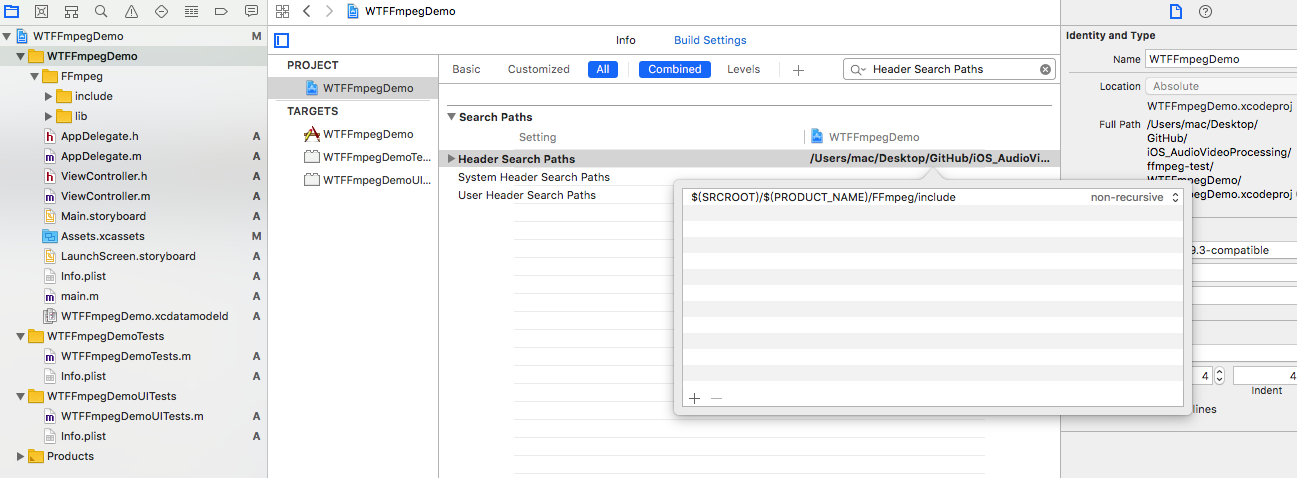Open the Location Absolute dropdown
Image resolution: width=1297 pixels, height=478 pixels.
tap(1221, 86)
